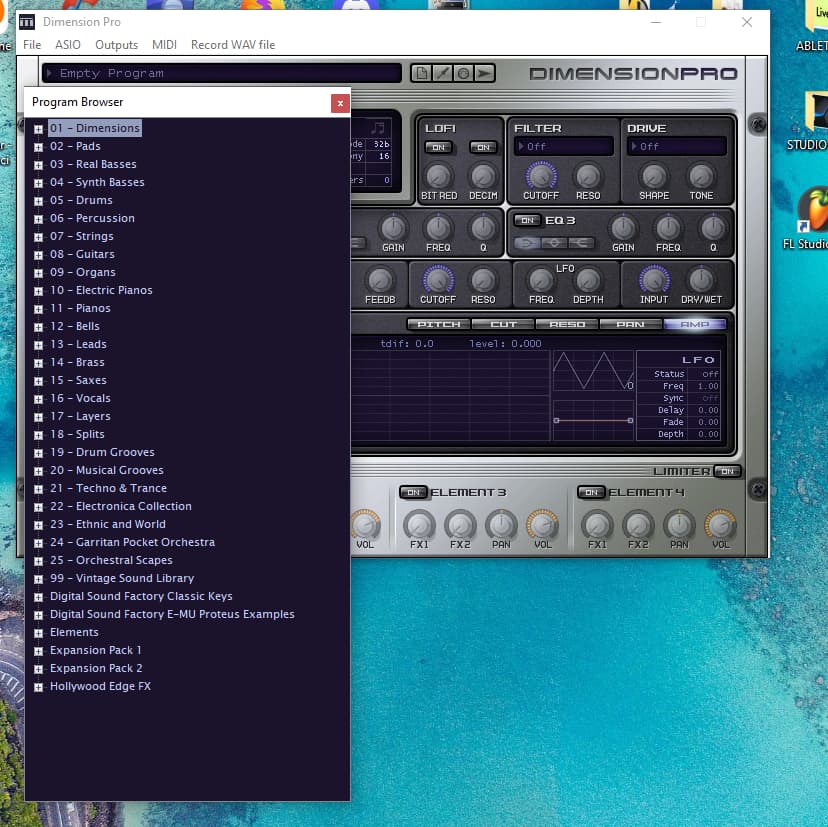Toggle Element 4 ON button

pos(591,492)
